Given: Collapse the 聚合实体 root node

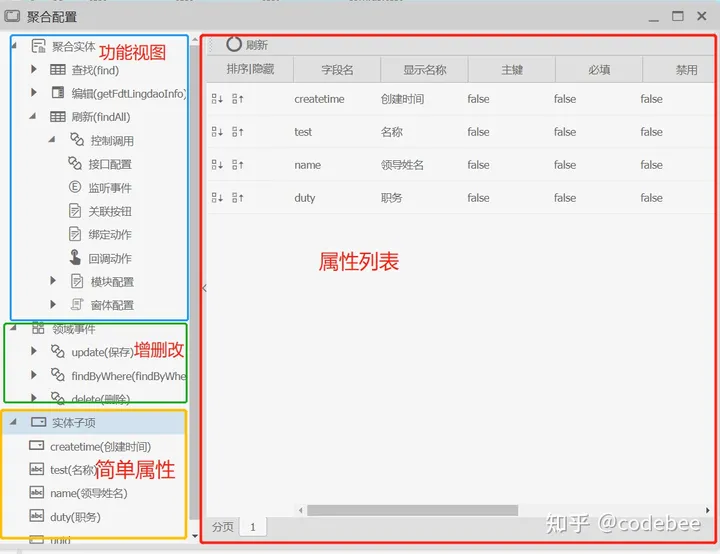Looking at the screenshot, I should click(x=14, y=45).
